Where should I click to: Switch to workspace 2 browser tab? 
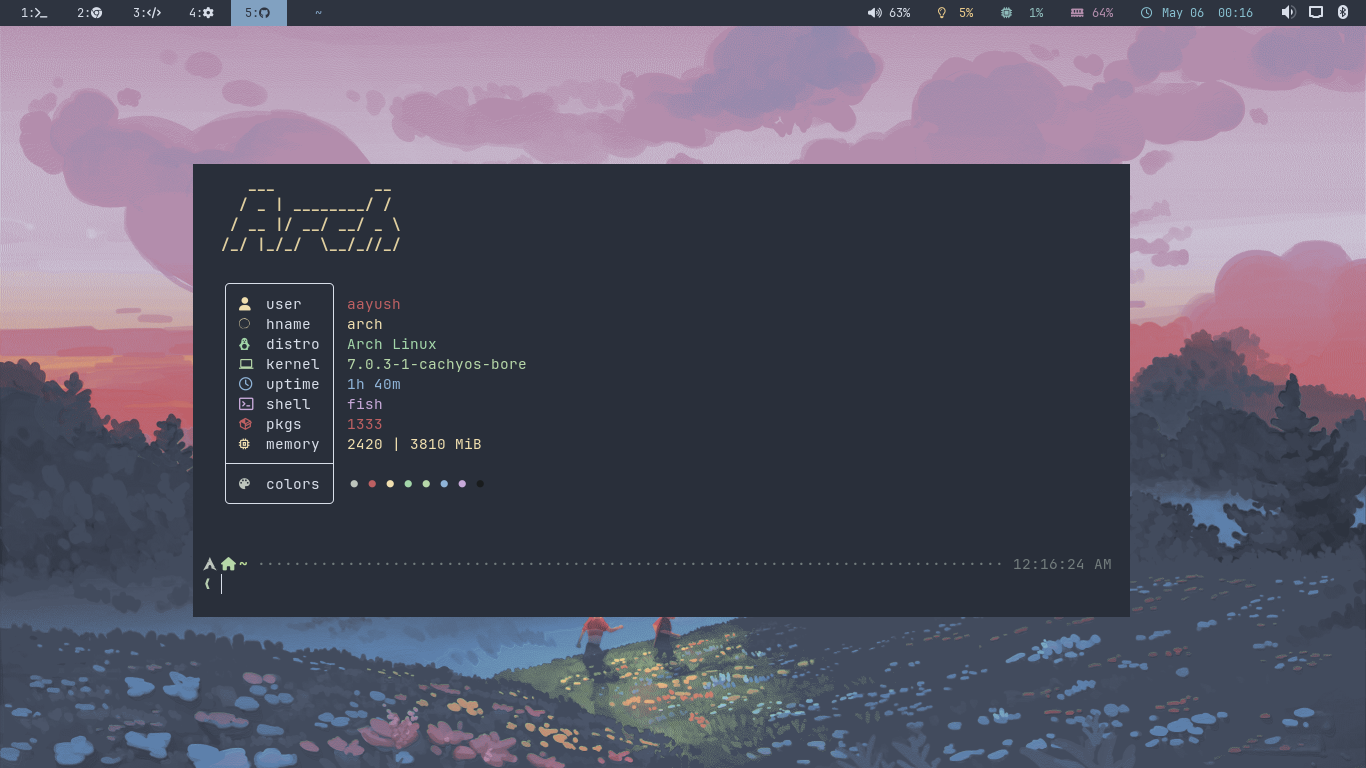(x=90, y=13)
